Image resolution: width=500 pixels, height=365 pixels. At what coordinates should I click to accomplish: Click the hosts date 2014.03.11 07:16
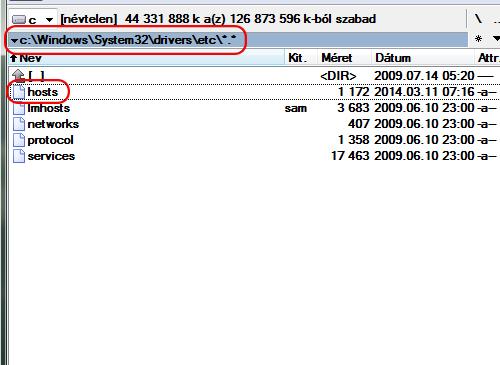pyautogui.click(x=424, y=92)
